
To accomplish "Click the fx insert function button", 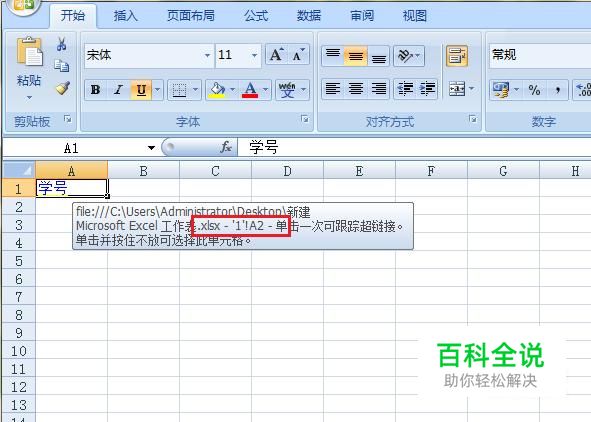I will (225, 147).
